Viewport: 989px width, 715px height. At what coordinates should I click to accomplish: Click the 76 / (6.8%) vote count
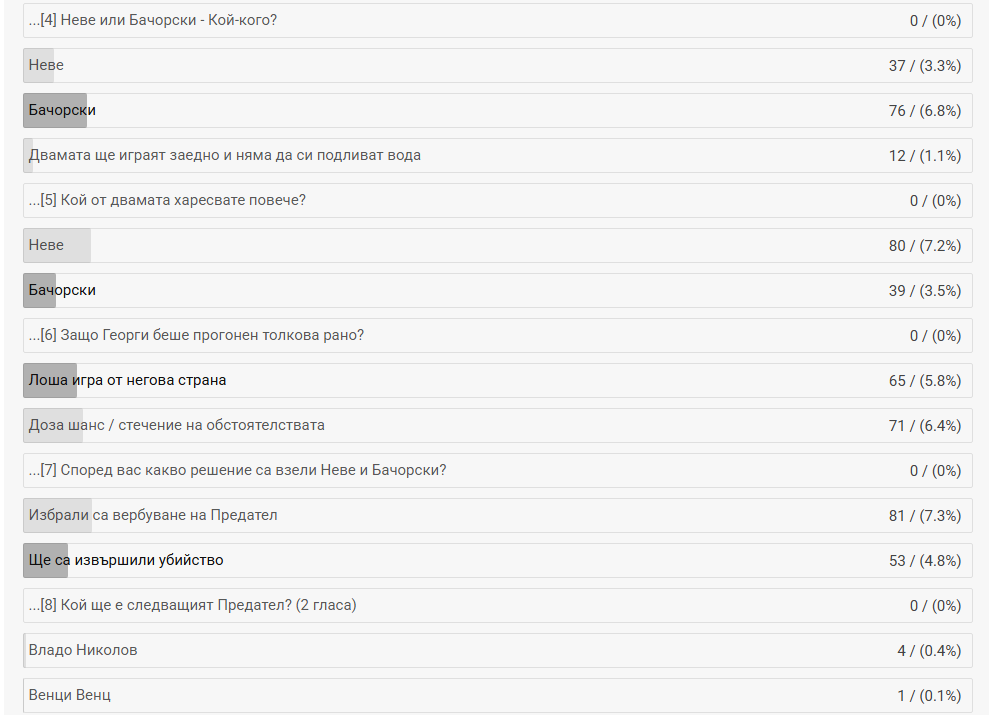(924, 110)
